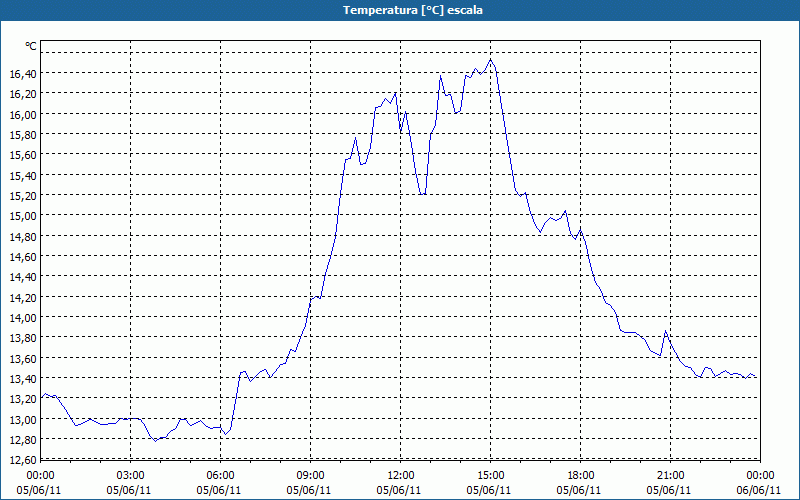Click the 14,60 y-axis label

23,257
